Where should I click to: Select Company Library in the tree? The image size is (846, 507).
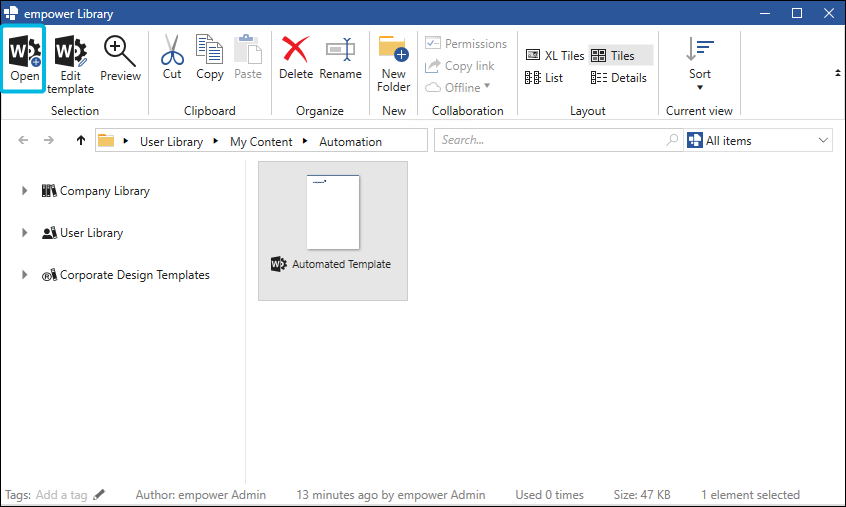click(x=95, y=190)
